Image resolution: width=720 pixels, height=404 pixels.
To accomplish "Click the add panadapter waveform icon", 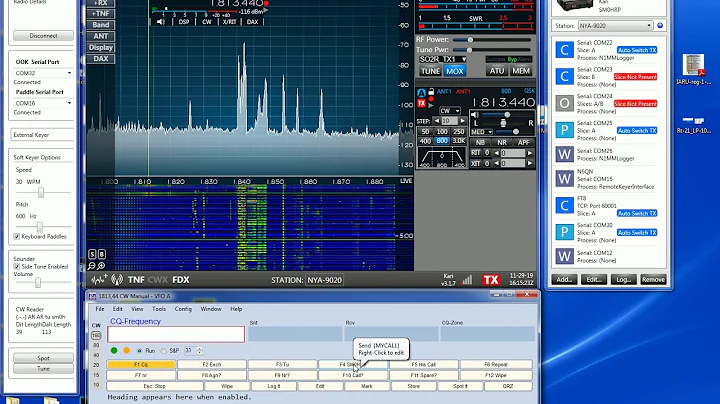I will tap(99, 280).
